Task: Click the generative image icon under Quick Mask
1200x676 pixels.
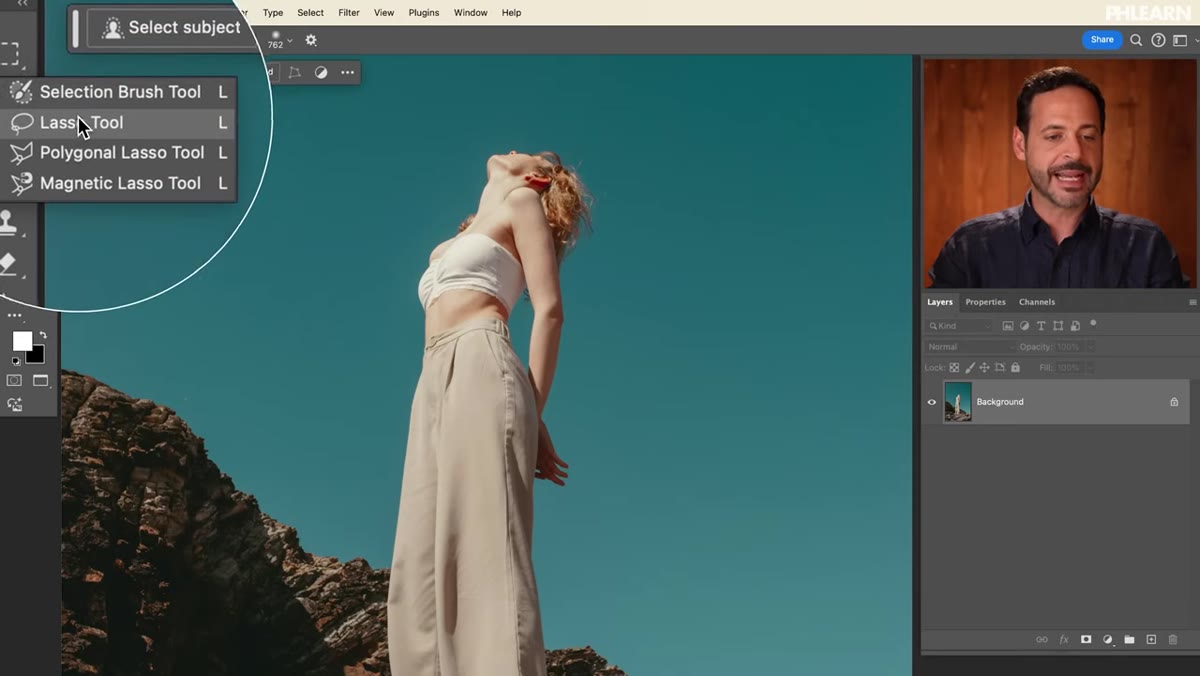Action: coord(15,404)
